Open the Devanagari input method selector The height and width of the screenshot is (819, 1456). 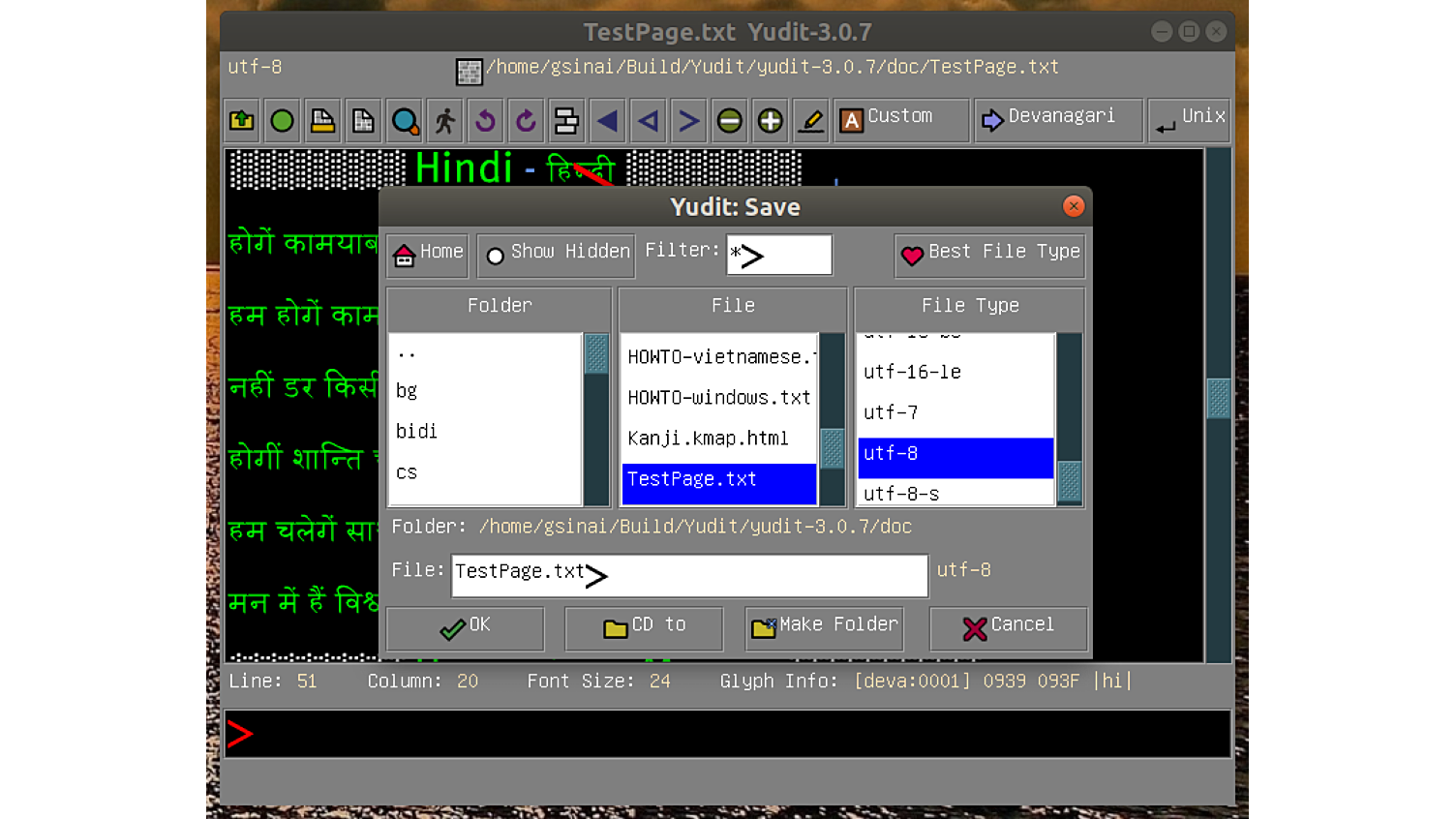[1058, 120]
